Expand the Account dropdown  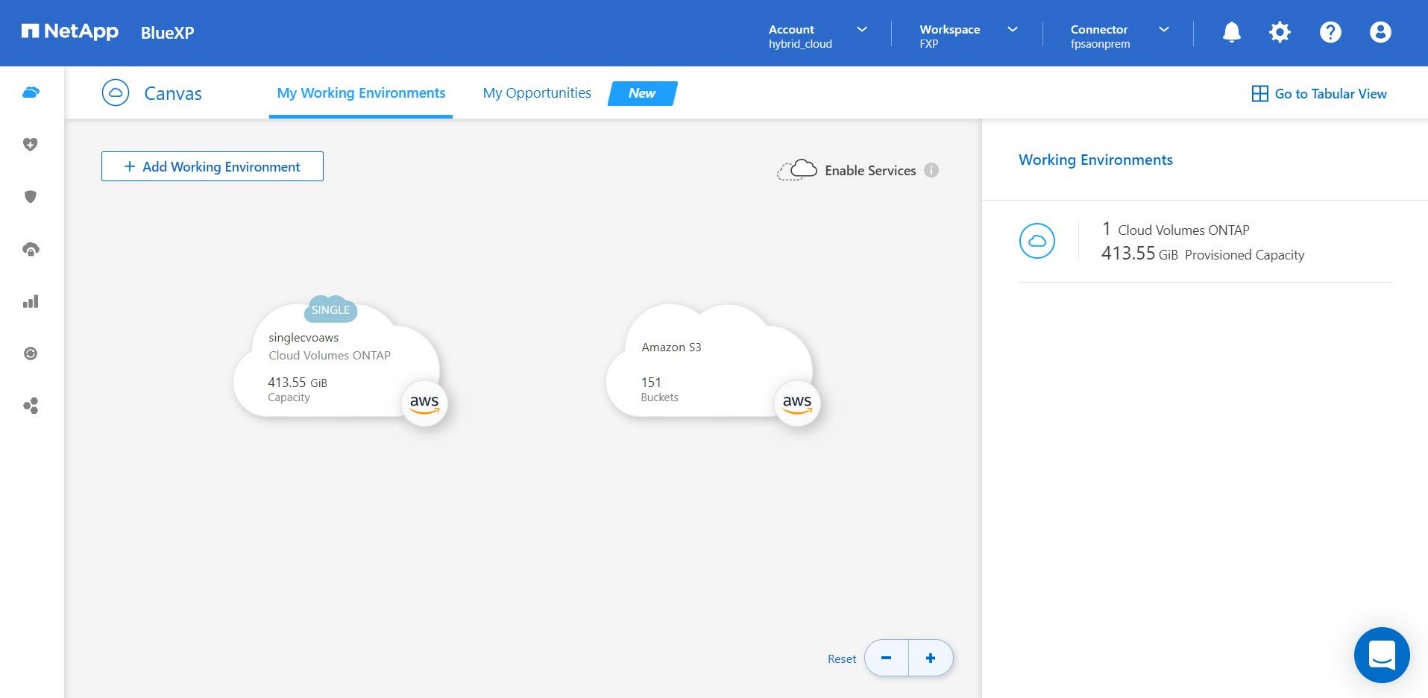817,36
